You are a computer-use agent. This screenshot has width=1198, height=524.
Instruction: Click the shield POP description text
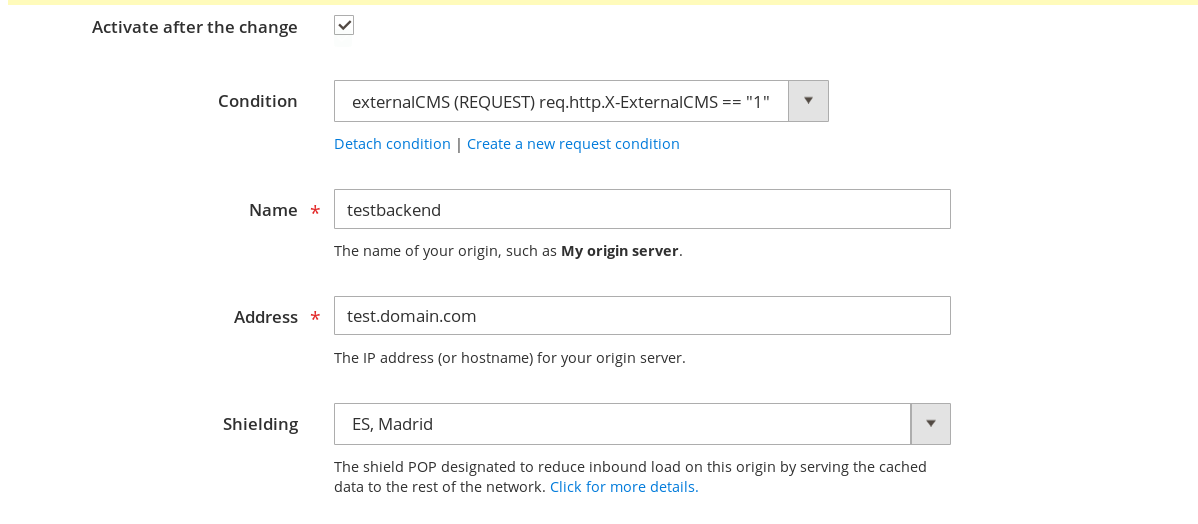(630, 467)
